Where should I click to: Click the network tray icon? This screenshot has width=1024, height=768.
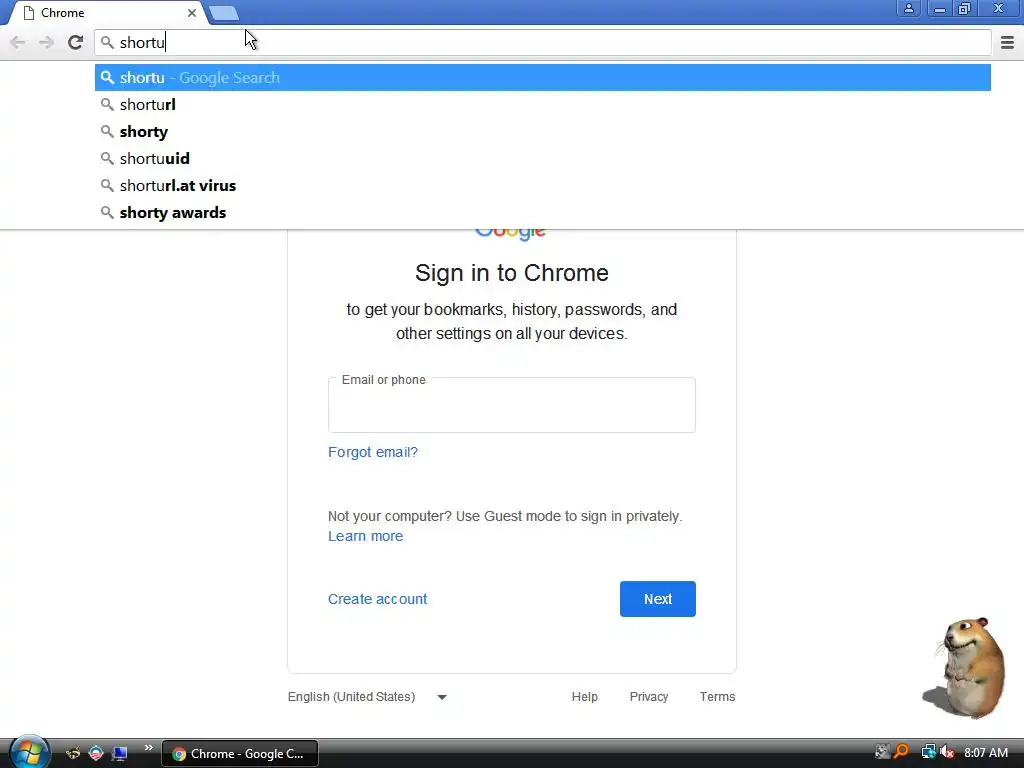tap(928, 752)
